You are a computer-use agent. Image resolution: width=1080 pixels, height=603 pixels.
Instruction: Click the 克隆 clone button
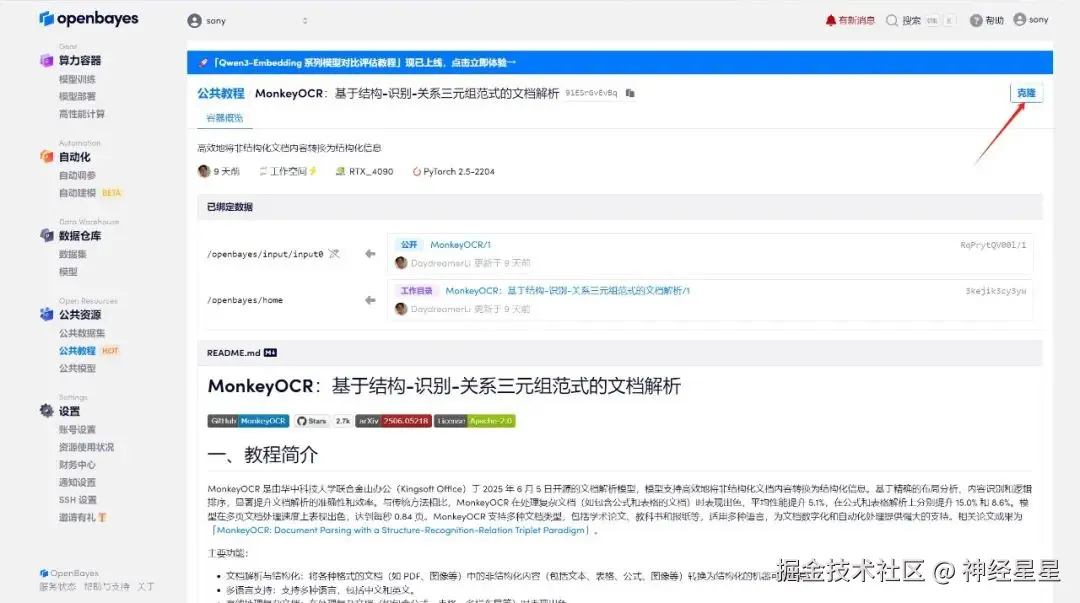pyautogui.click(x=1027, y=91)
